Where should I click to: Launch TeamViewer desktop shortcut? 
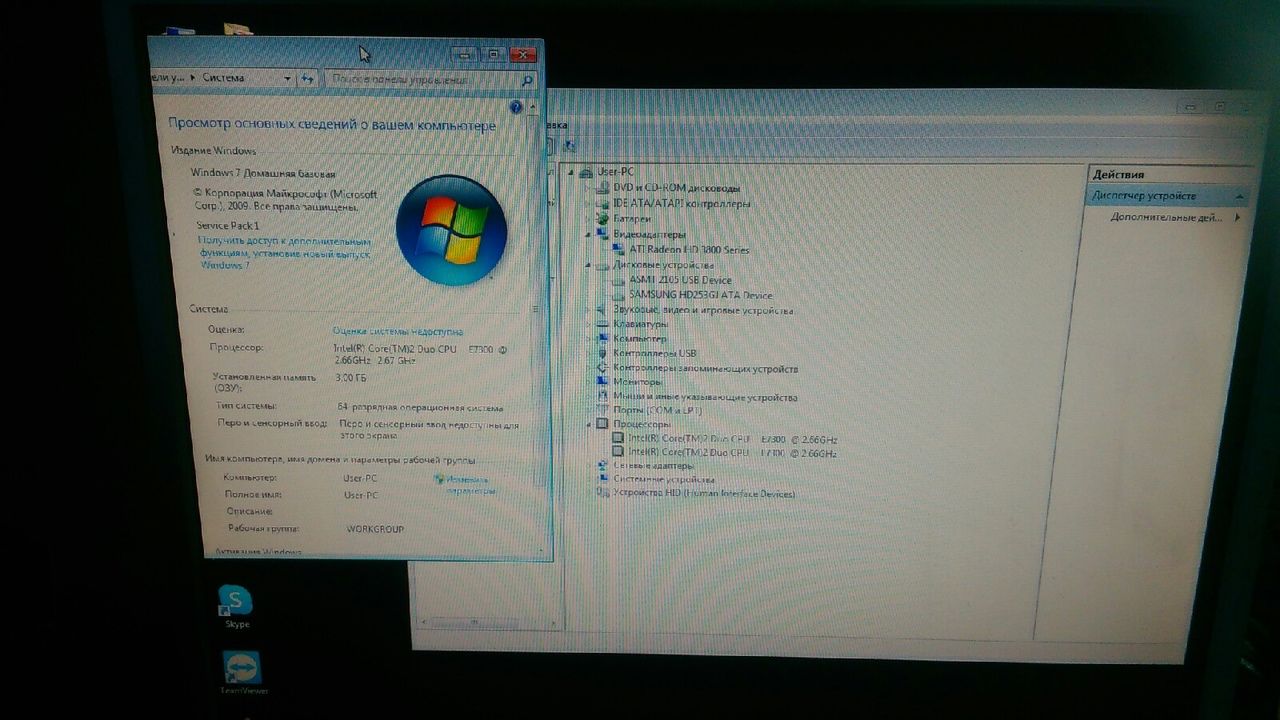(242, 669)
